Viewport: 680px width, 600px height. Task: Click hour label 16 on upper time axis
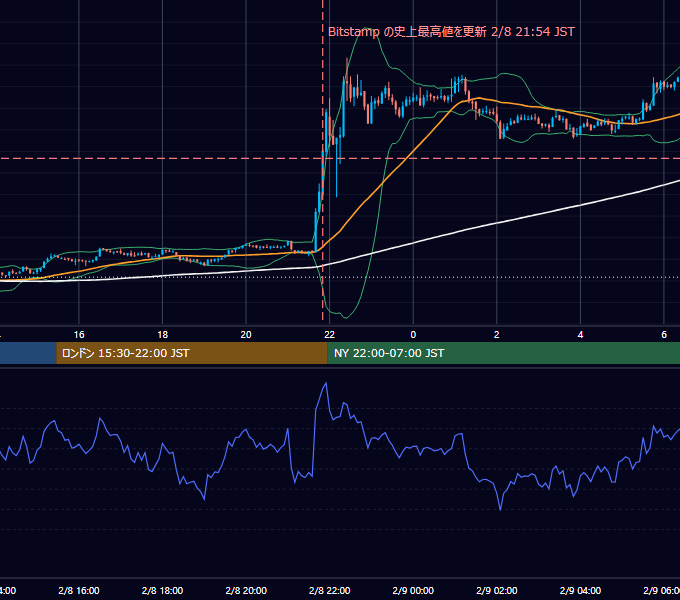[79, 335]
